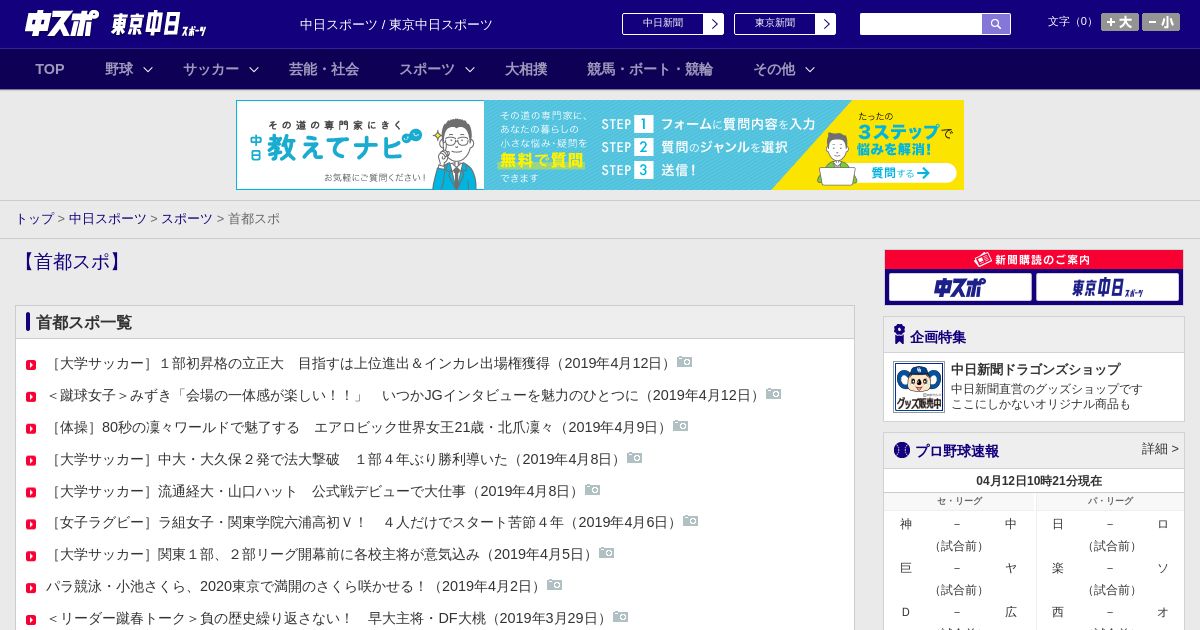Click the セ・リーグ column header

click(959, 501)
